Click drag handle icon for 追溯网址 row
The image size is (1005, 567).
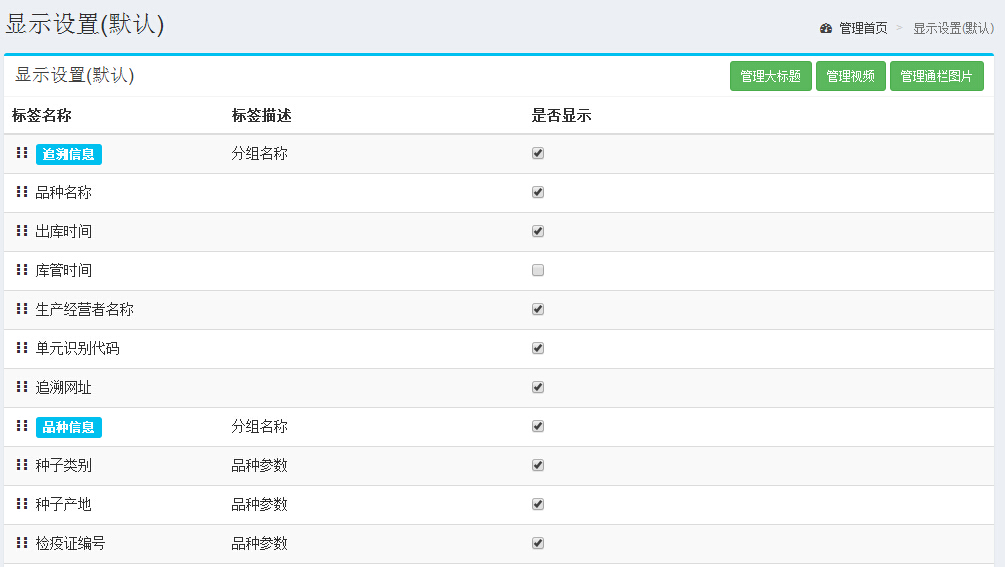coord(22,387)
